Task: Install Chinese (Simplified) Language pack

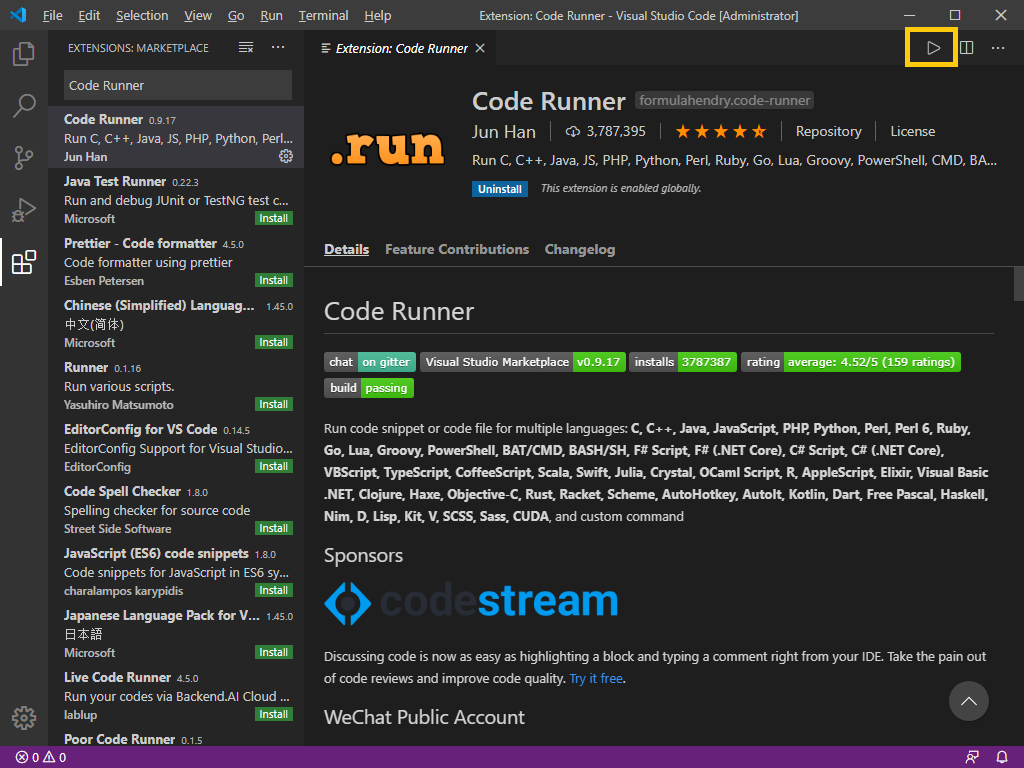Action: (x=274, y=342)
